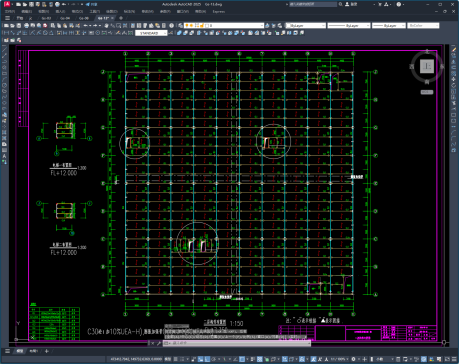The image size is (459, 364).
Task: Click the ViewCube 上 top face
Action: (427, 66)
